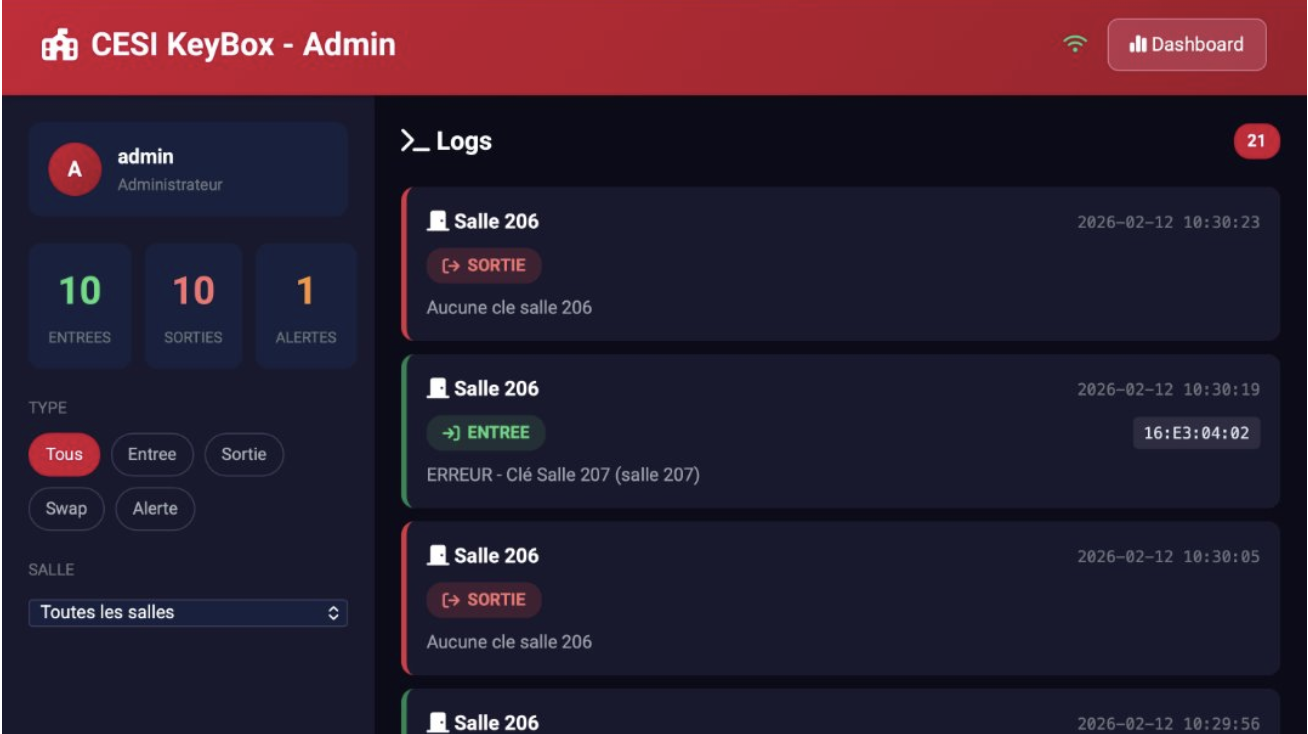This screenshot has width=1308, height=734.
Task: Click the door icon of the 10:29:56 log
Action: (437, 722)
